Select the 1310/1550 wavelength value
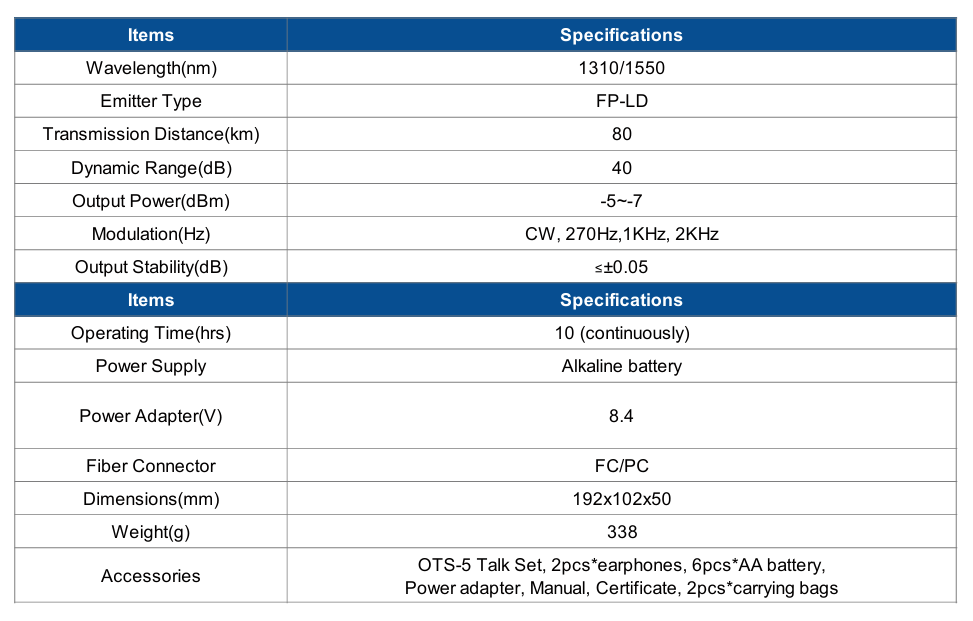 [x=621, y=68]
